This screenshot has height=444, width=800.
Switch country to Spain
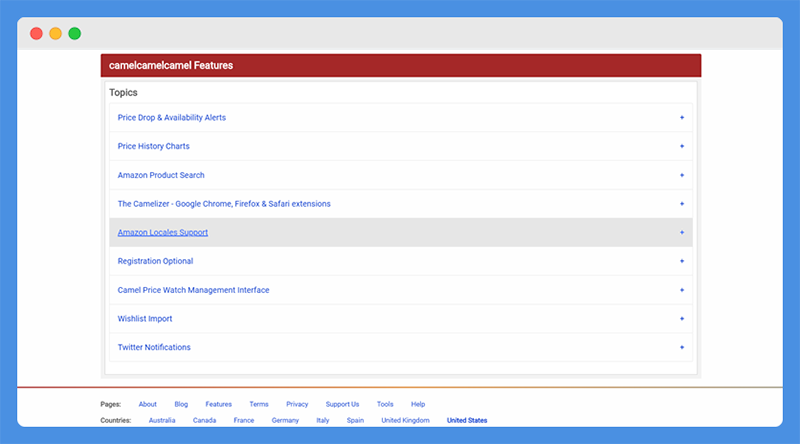[355, 421]
